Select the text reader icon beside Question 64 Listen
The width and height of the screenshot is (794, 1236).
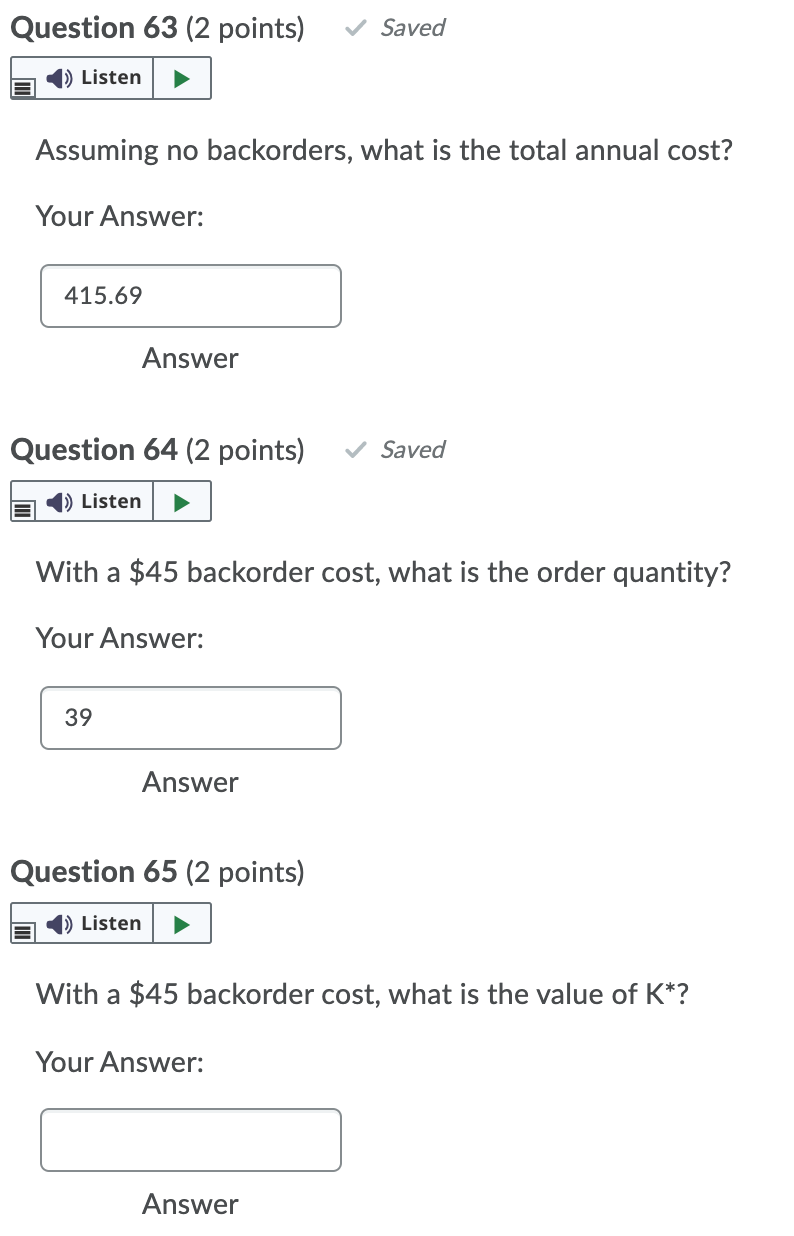click(x=24, y=512)
